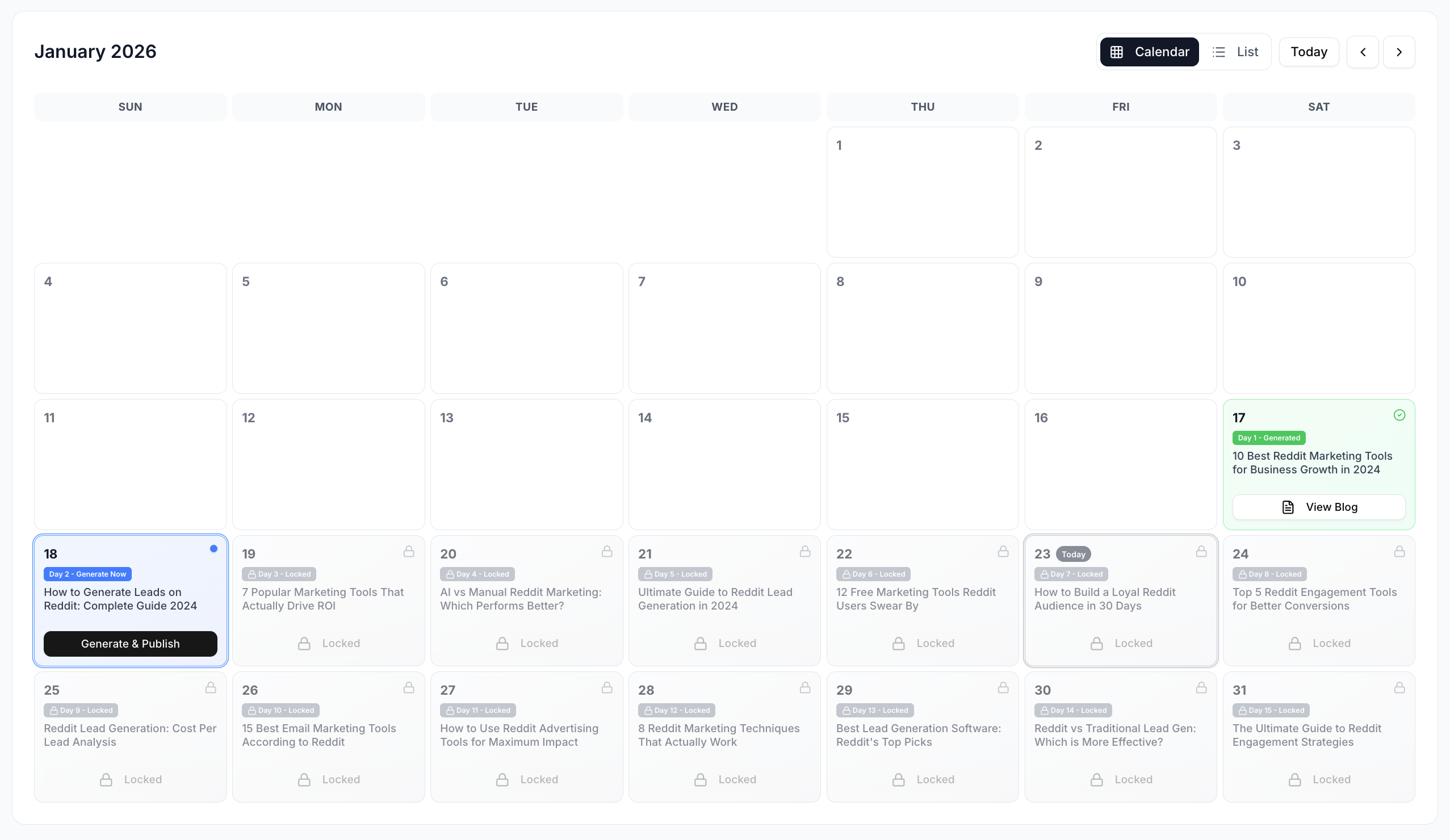The width and height of the screenshot is (1450, 840).
Task: Switch to Calendar view
Action: 1149,52
